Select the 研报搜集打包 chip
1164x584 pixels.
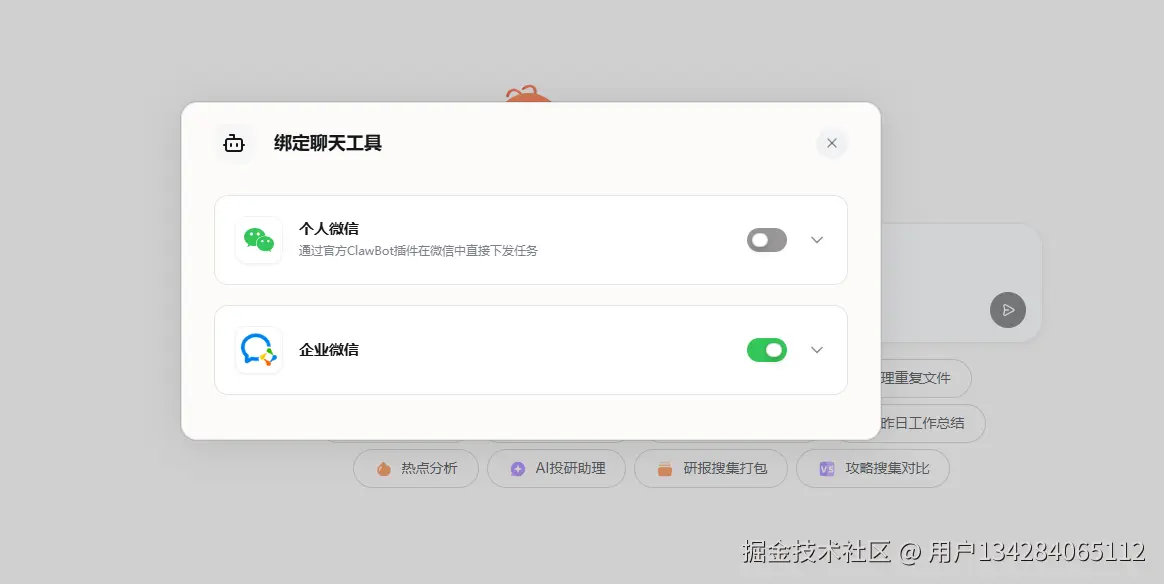point(711,468)
